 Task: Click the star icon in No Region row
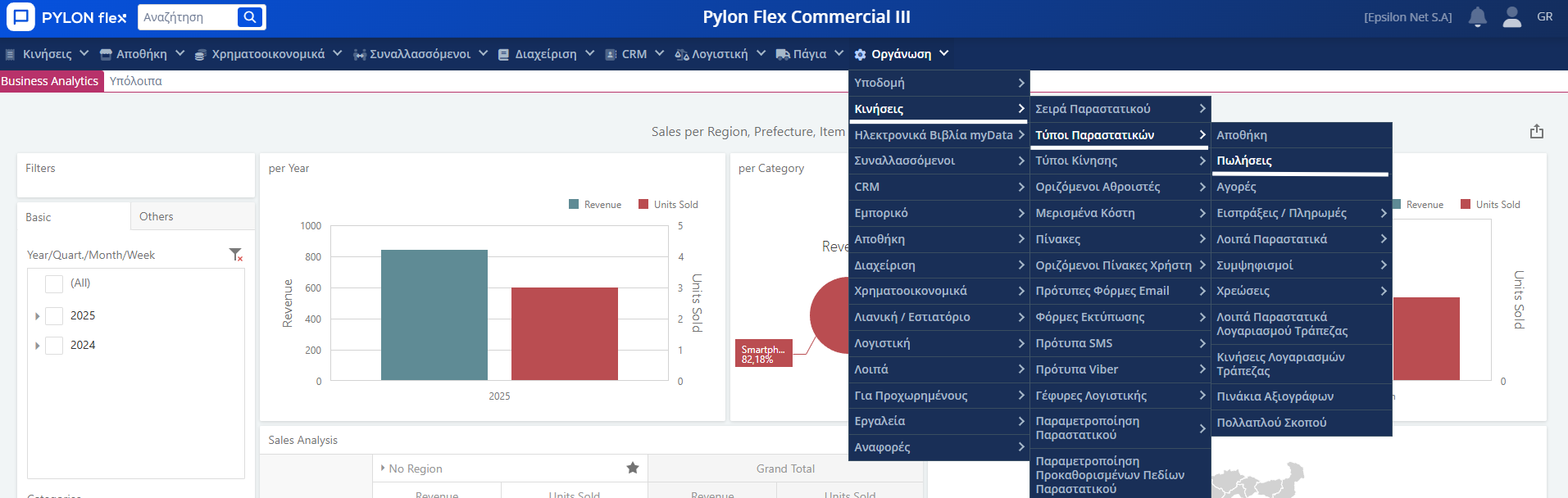(633, 468)
